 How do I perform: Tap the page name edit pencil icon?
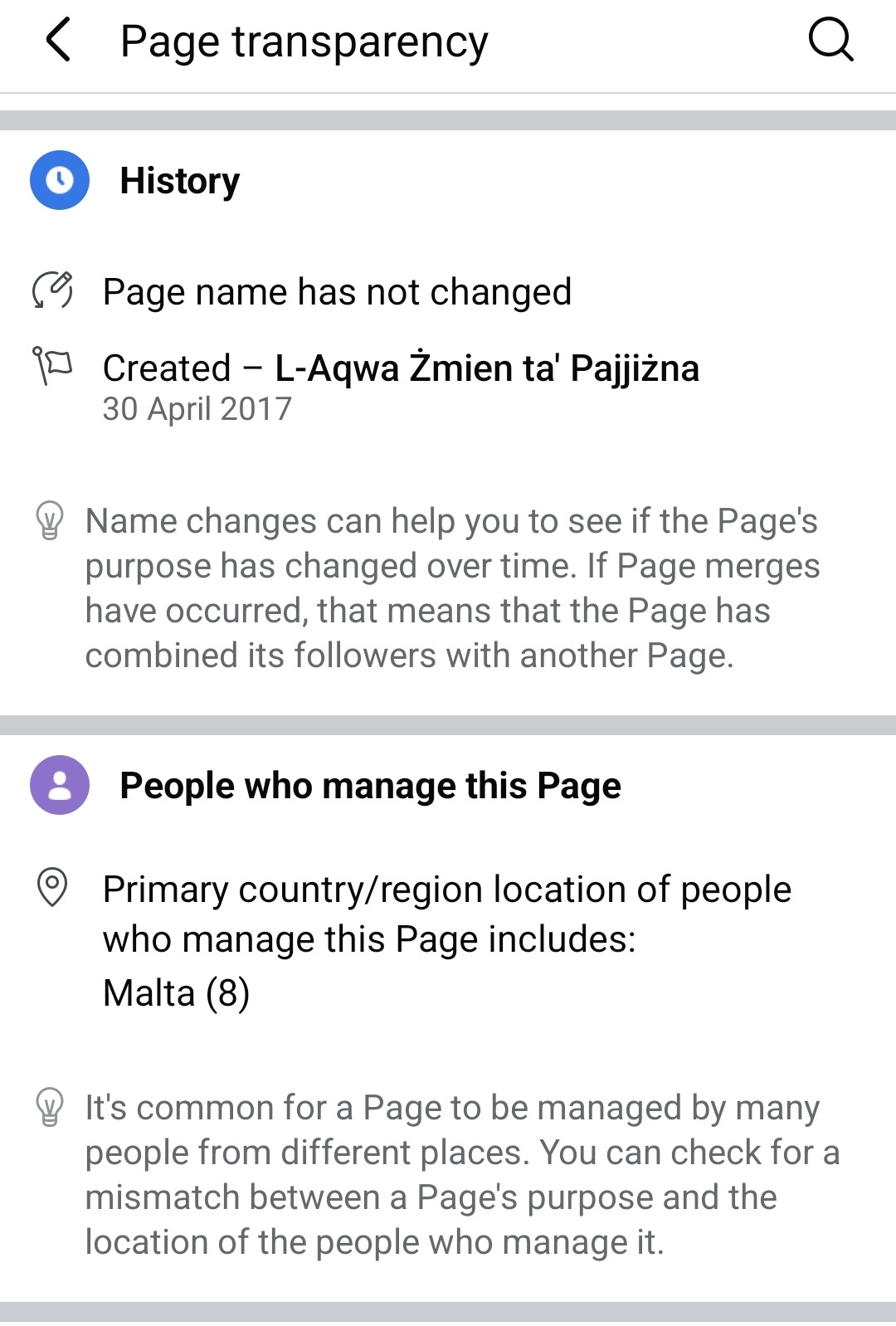(52, 290)
